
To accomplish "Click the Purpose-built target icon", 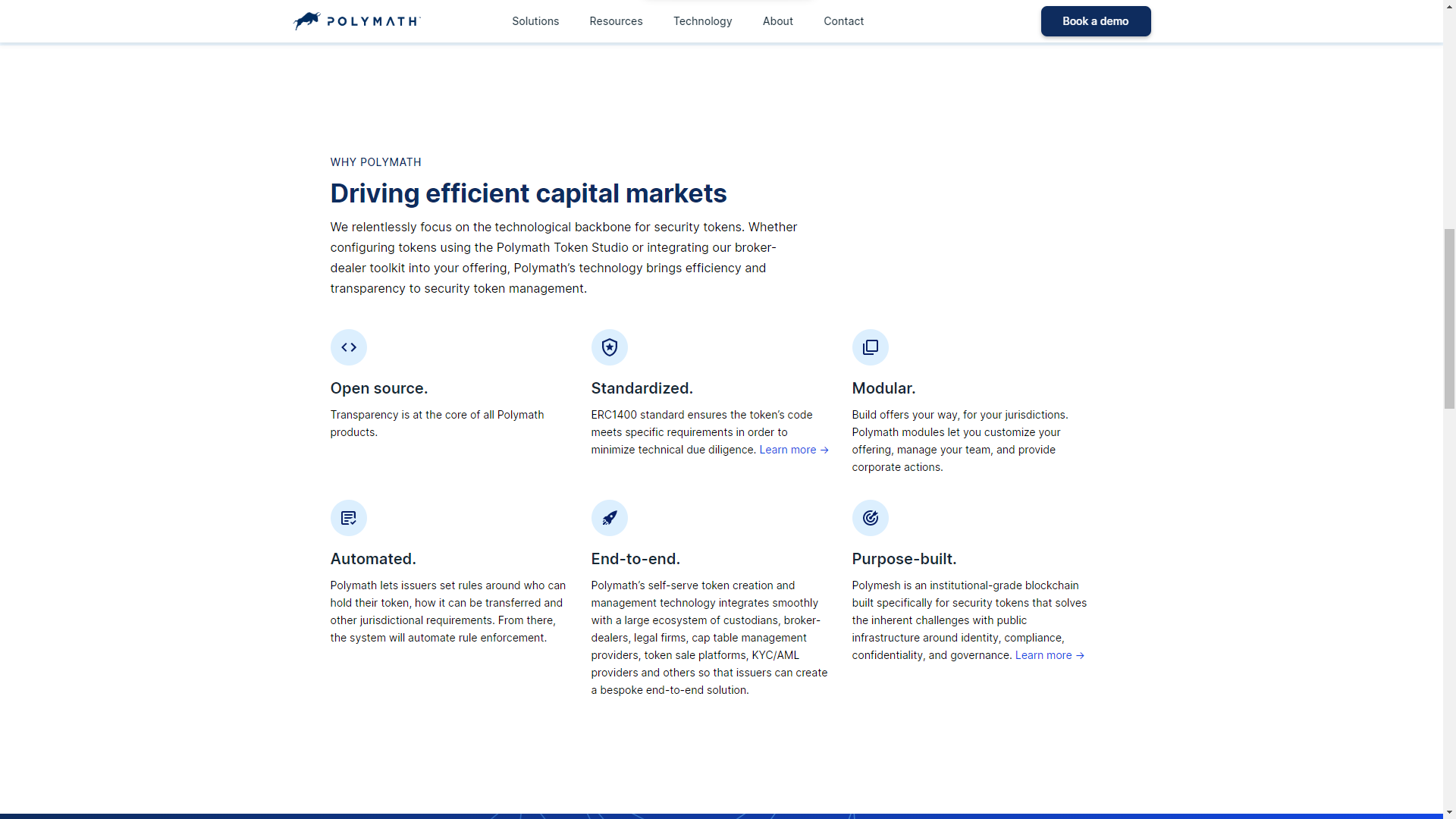I will [x=871, y=518].
